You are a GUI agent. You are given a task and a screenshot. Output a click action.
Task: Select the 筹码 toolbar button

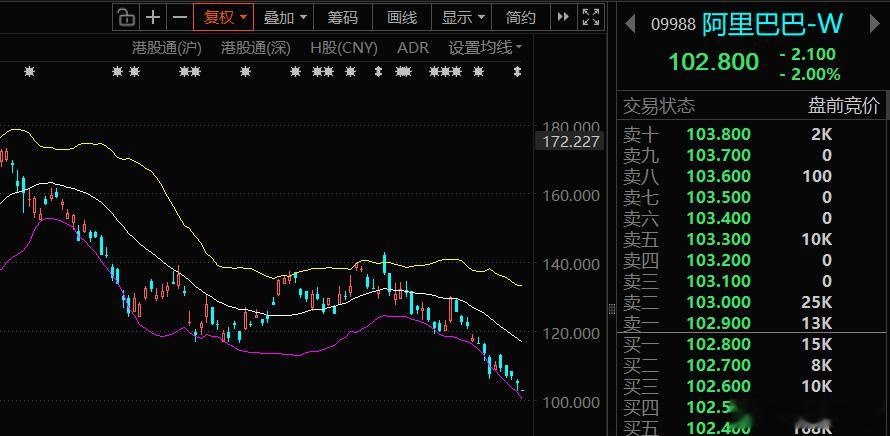tap(343, 18)
